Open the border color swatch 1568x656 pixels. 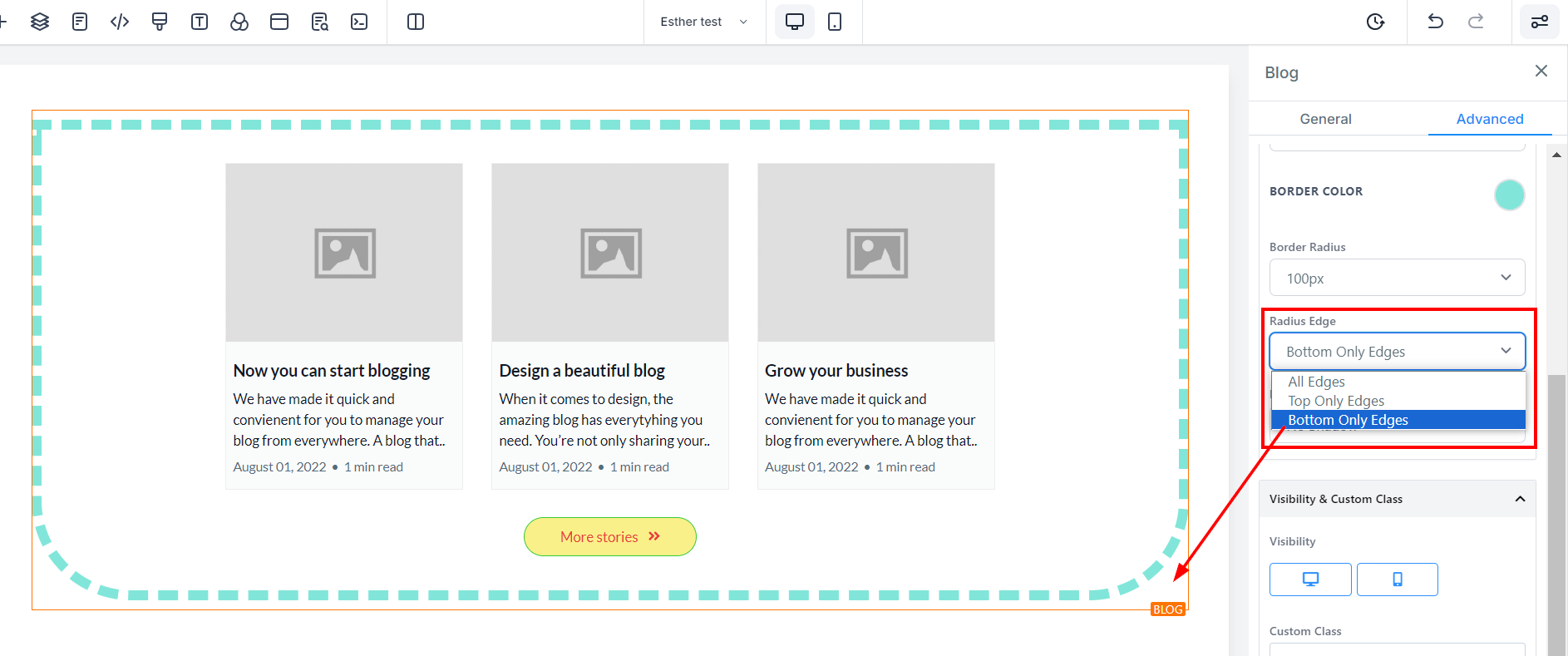1509,195
